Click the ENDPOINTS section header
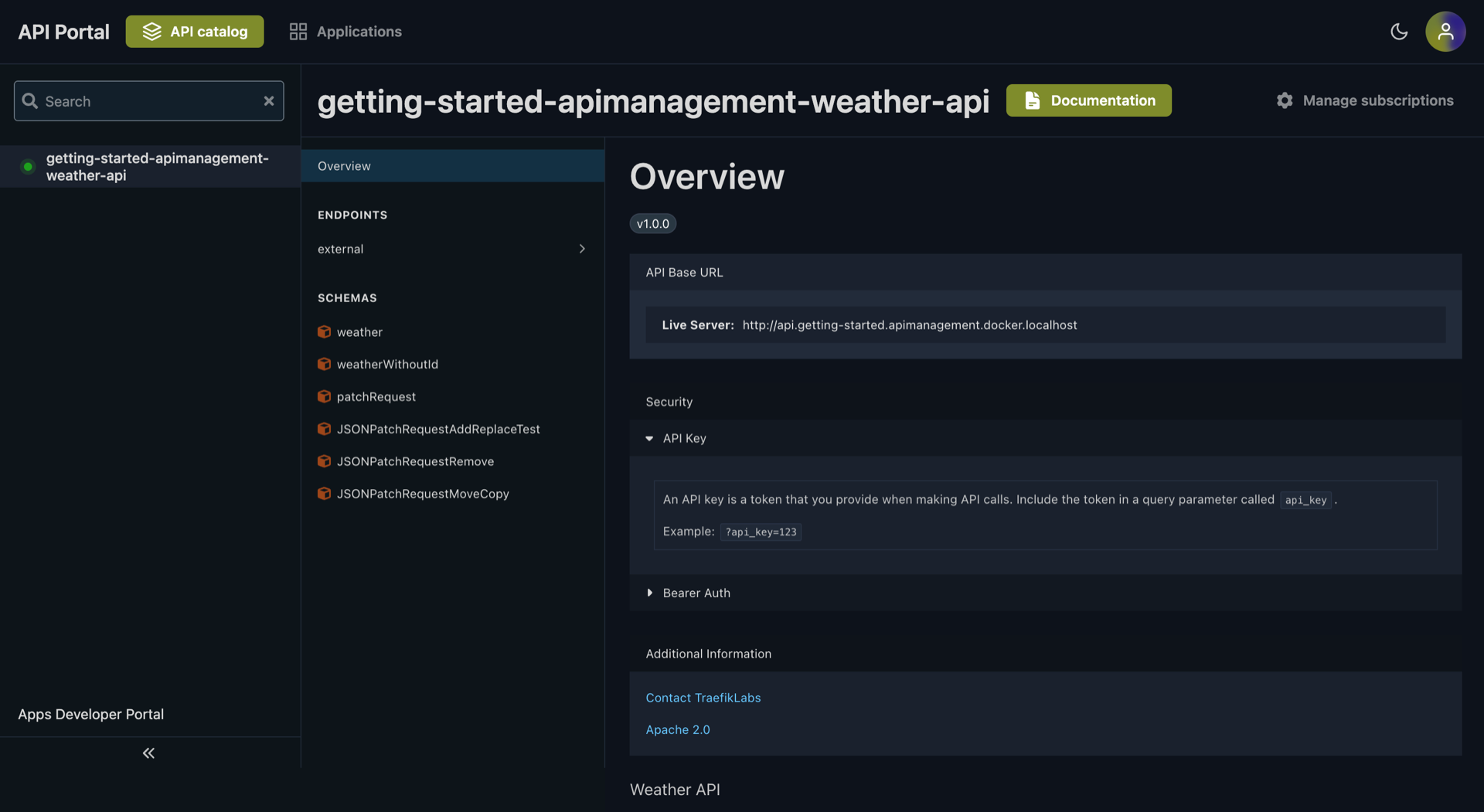This screenshot has height=812, width=1484. (352, 215)
